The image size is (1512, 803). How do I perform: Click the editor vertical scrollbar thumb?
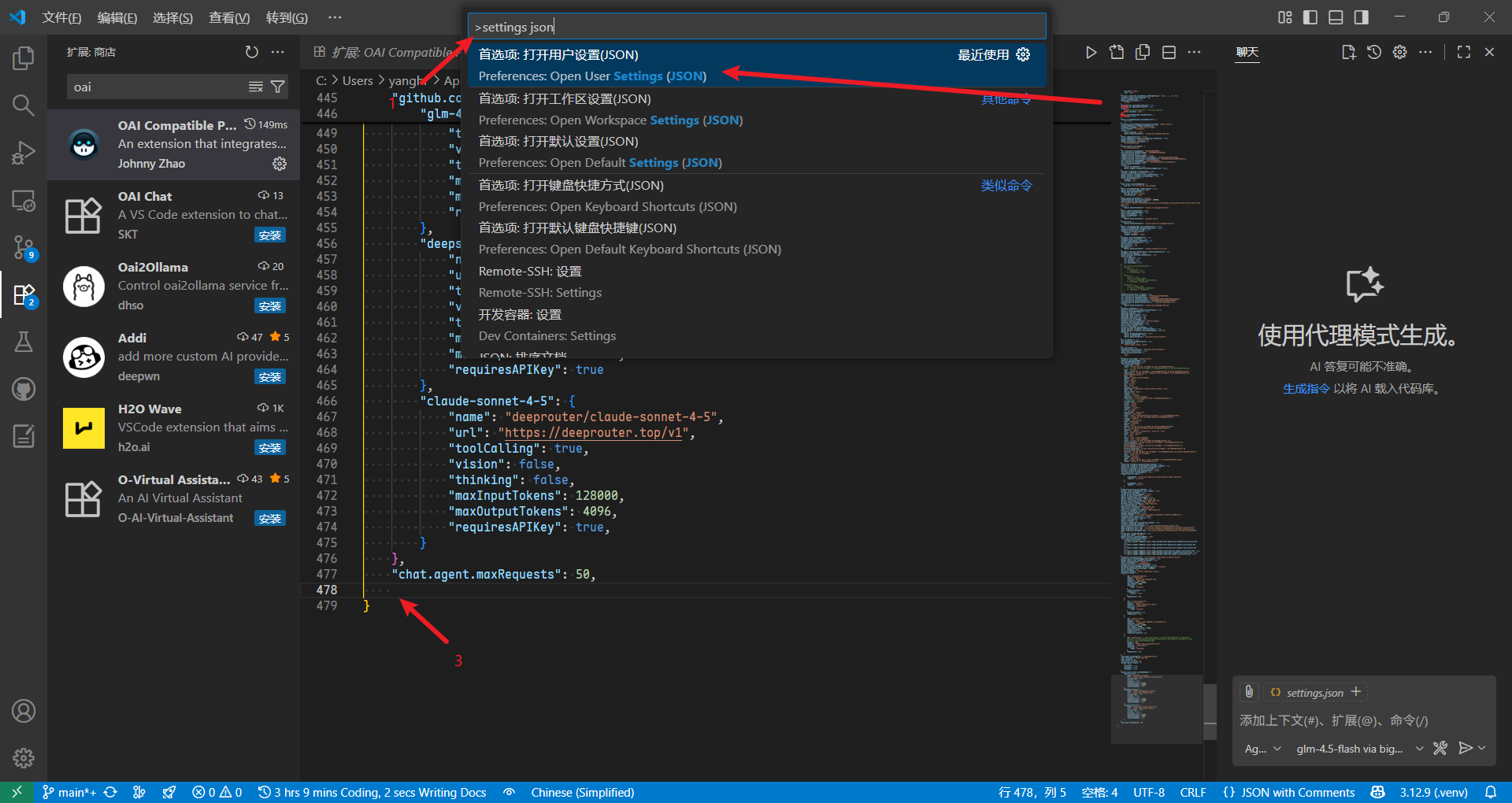pyautogui.click(x=1210, y=712)
